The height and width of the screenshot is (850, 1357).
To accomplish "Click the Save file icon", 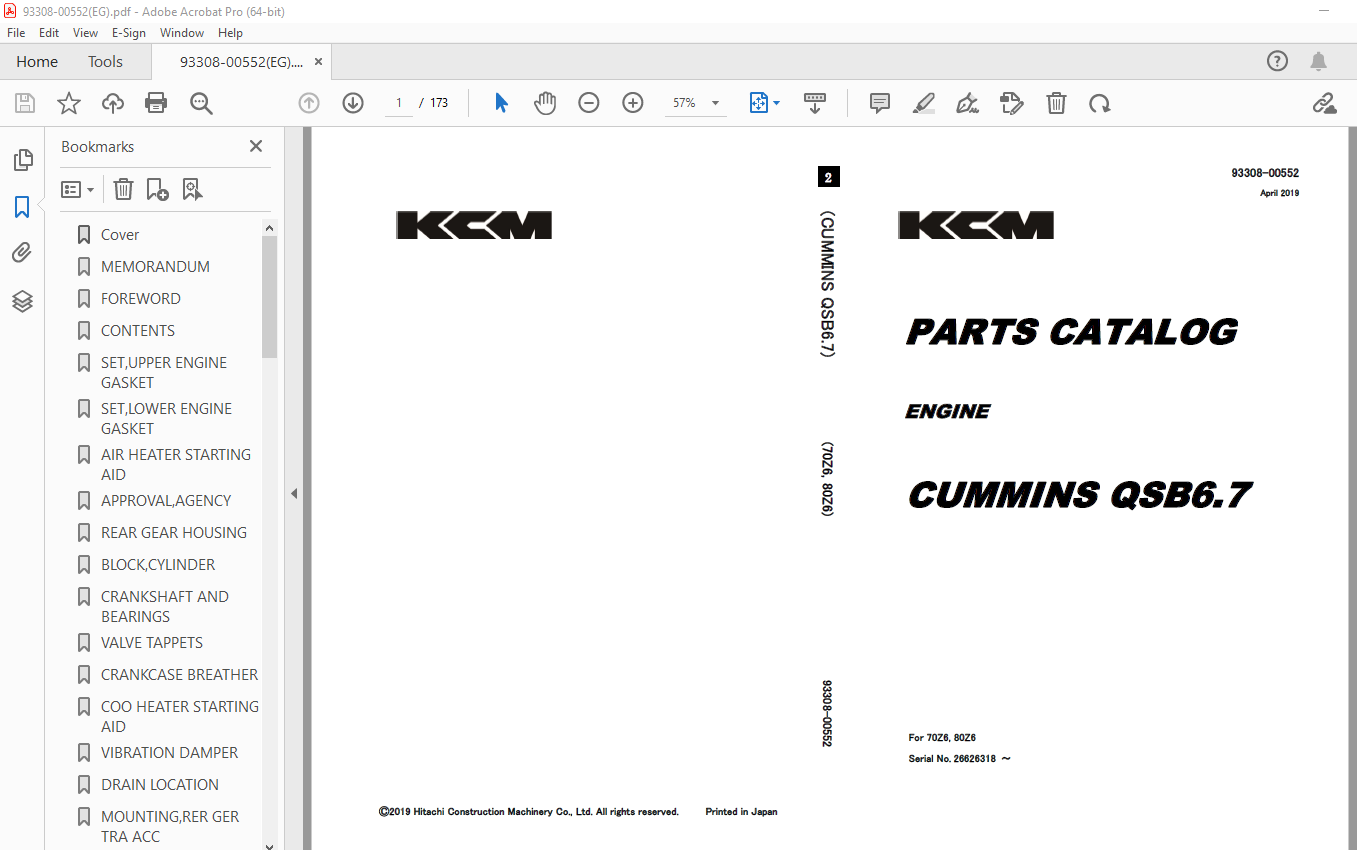I will pos(25,103).
